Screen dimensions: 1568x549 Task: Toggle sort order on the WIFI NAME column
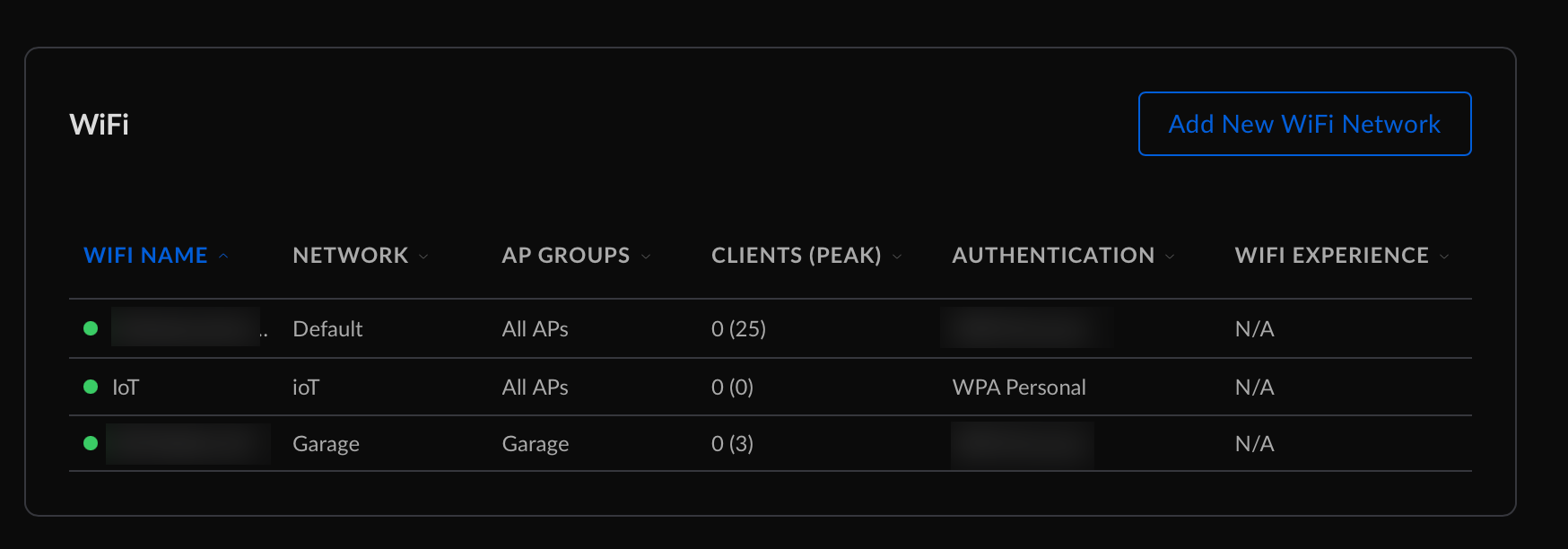pyautogui.click(x=145, y=255)
